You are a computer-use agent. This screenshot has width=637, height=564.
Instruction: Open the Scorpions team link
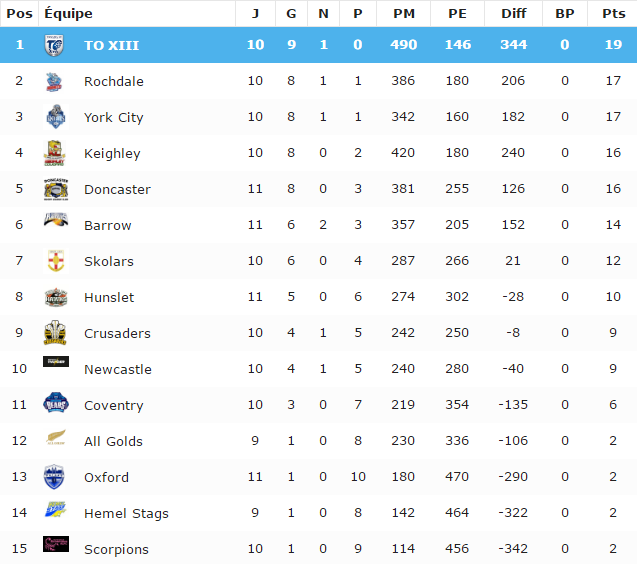point(116,550)
